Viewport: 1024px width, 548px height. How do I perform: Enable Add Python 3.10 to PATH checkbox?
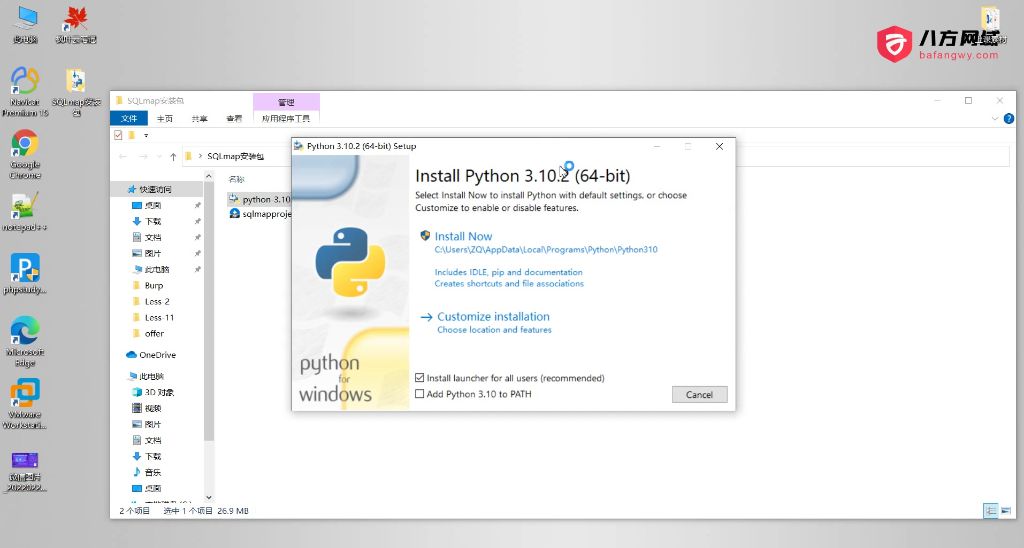click(x=420, y=394)
